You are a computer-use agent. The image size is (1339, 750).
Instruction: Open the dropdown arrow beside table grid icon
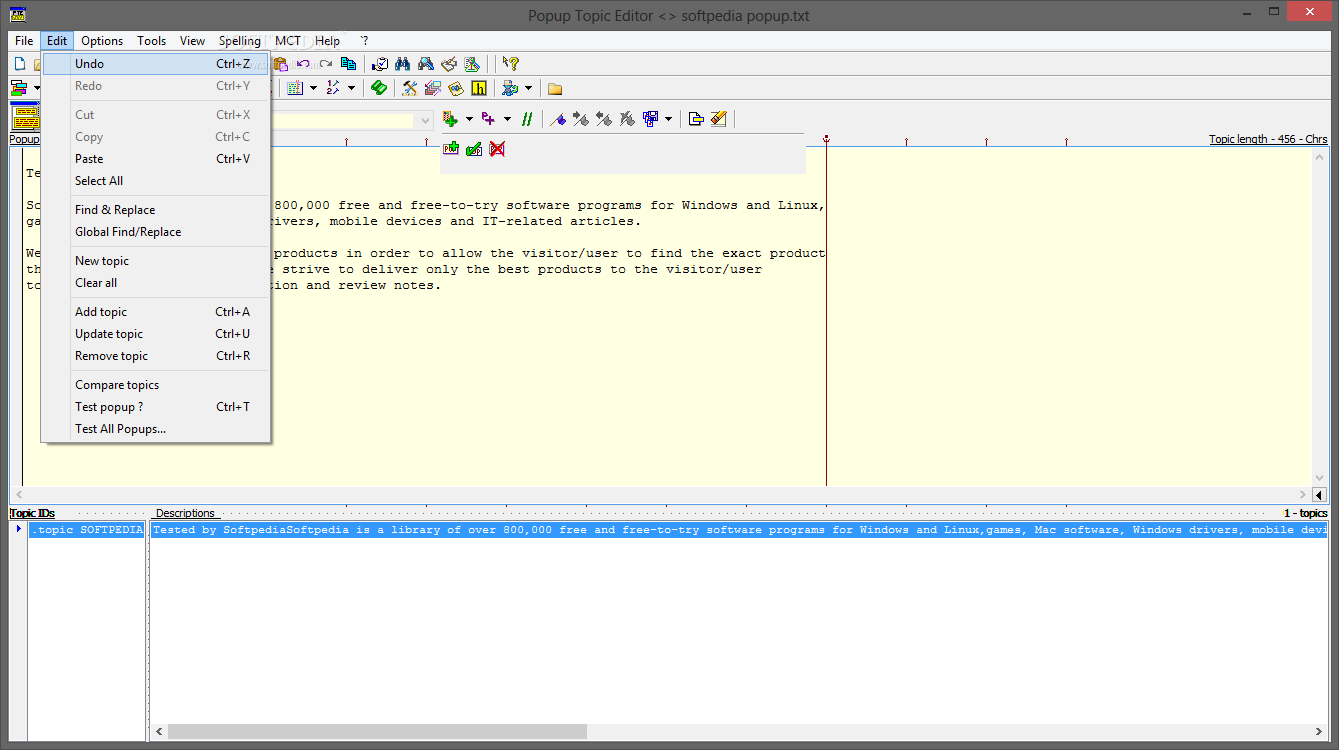[x=313, y=88]
